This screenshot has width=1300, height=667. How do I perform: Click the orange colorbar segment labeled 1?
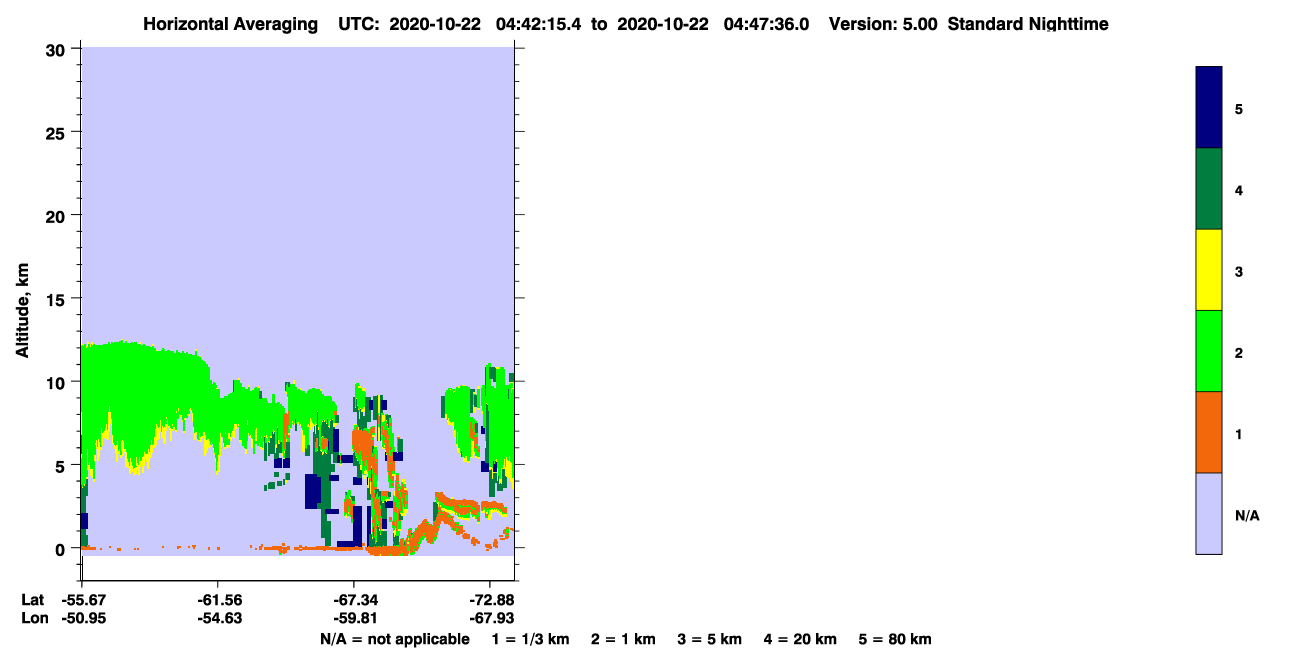(1209, 432)
